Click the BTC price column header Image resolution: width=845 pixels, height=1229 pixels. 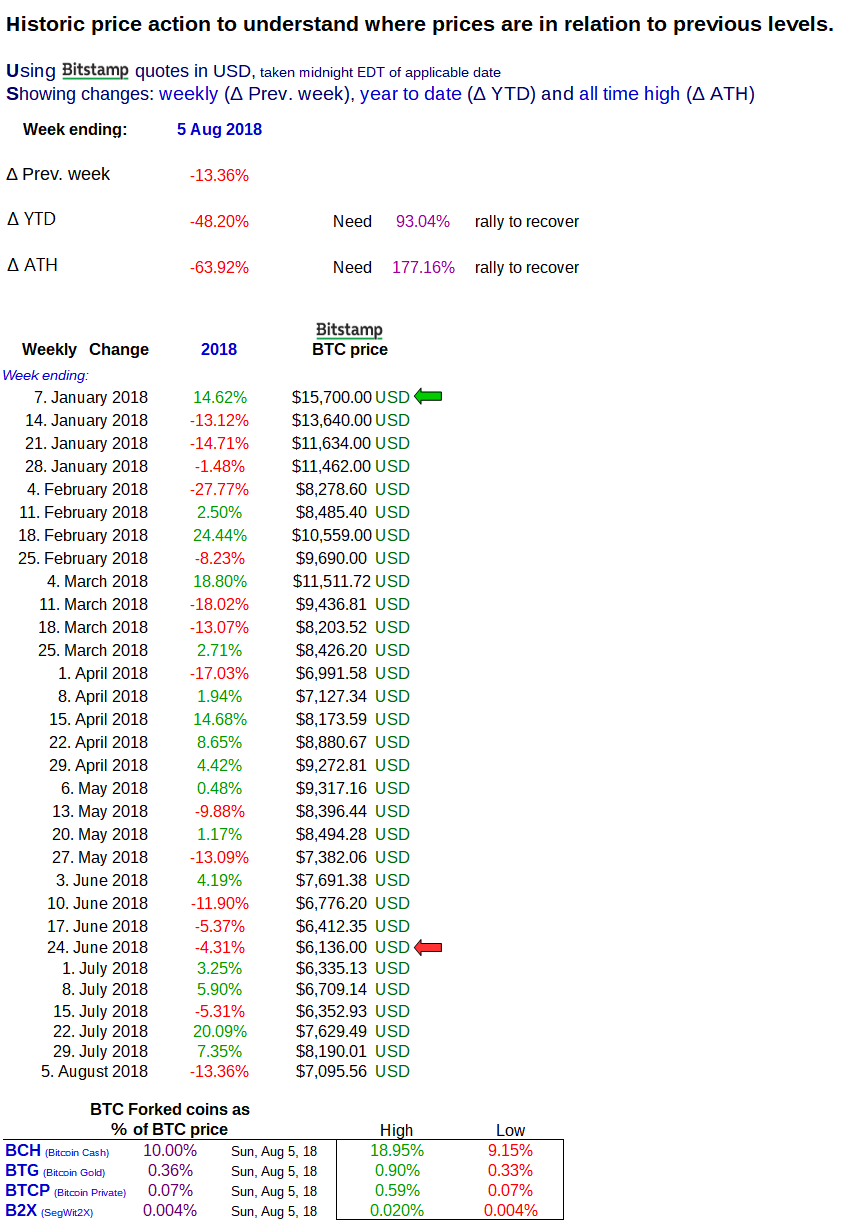[x=349, y=350]
